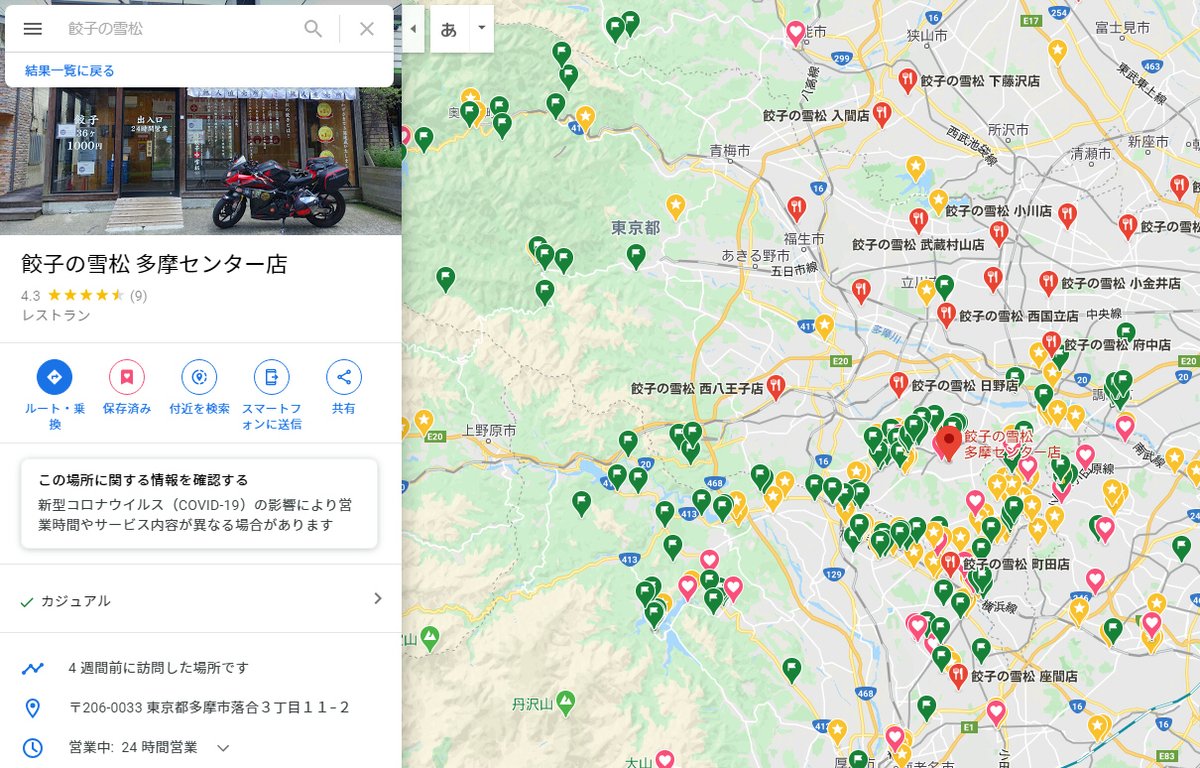Viewport: 1200px width, 768px height.
Task: Click the 清瀬市 city label
Action: coord(1090,154)
